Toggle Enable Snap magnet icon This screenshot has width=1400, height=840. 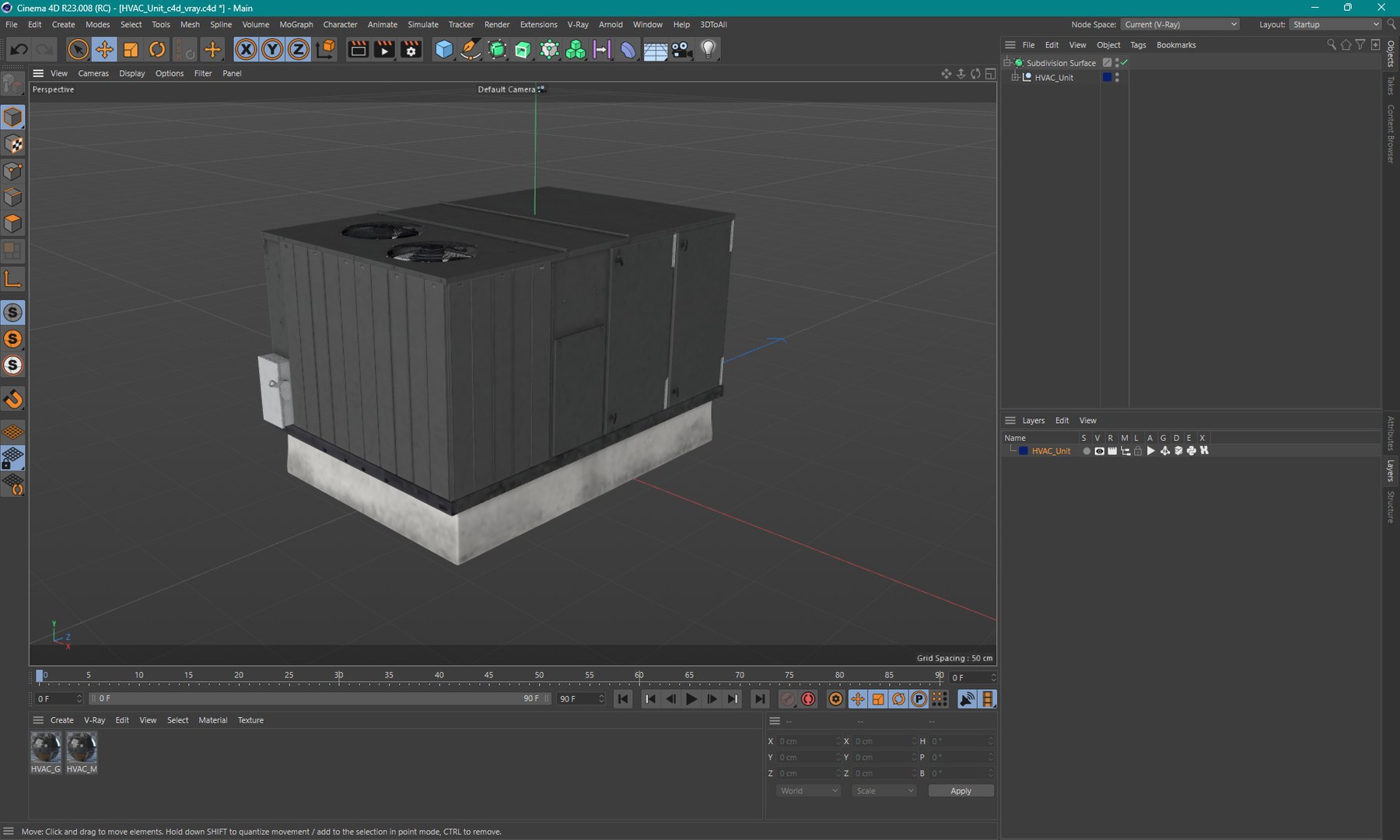13,400
